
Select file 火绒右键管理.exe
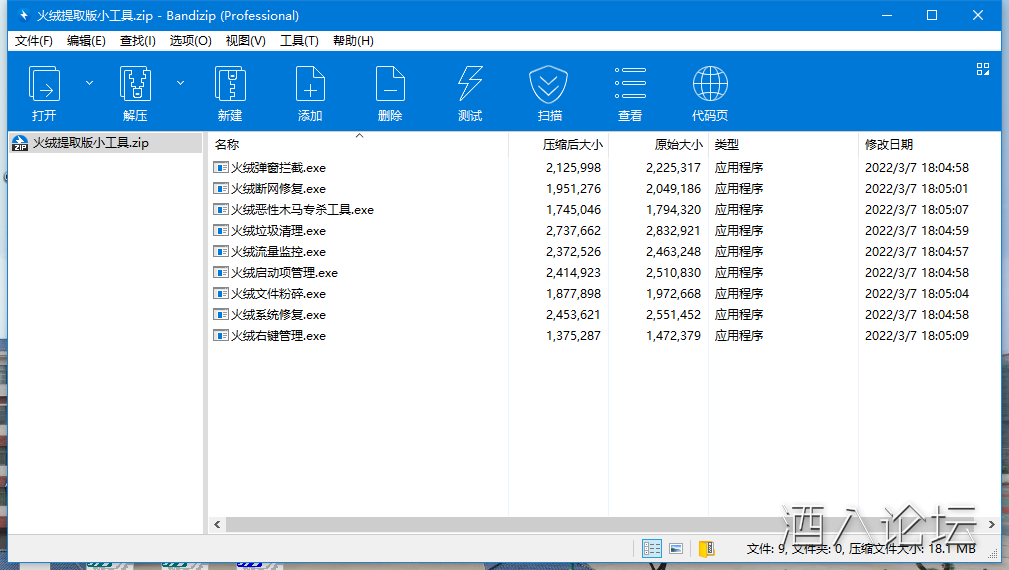[278, 336]
